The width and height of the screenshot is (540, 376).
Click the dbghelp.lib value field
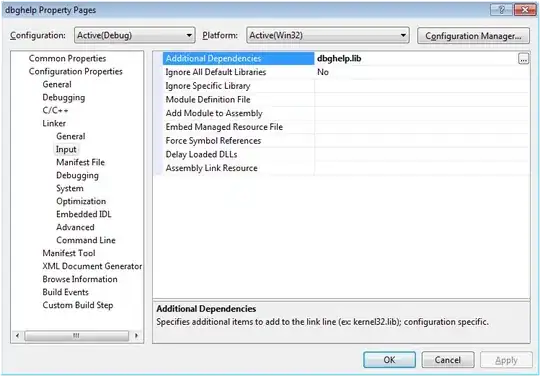tap(417, 59)
